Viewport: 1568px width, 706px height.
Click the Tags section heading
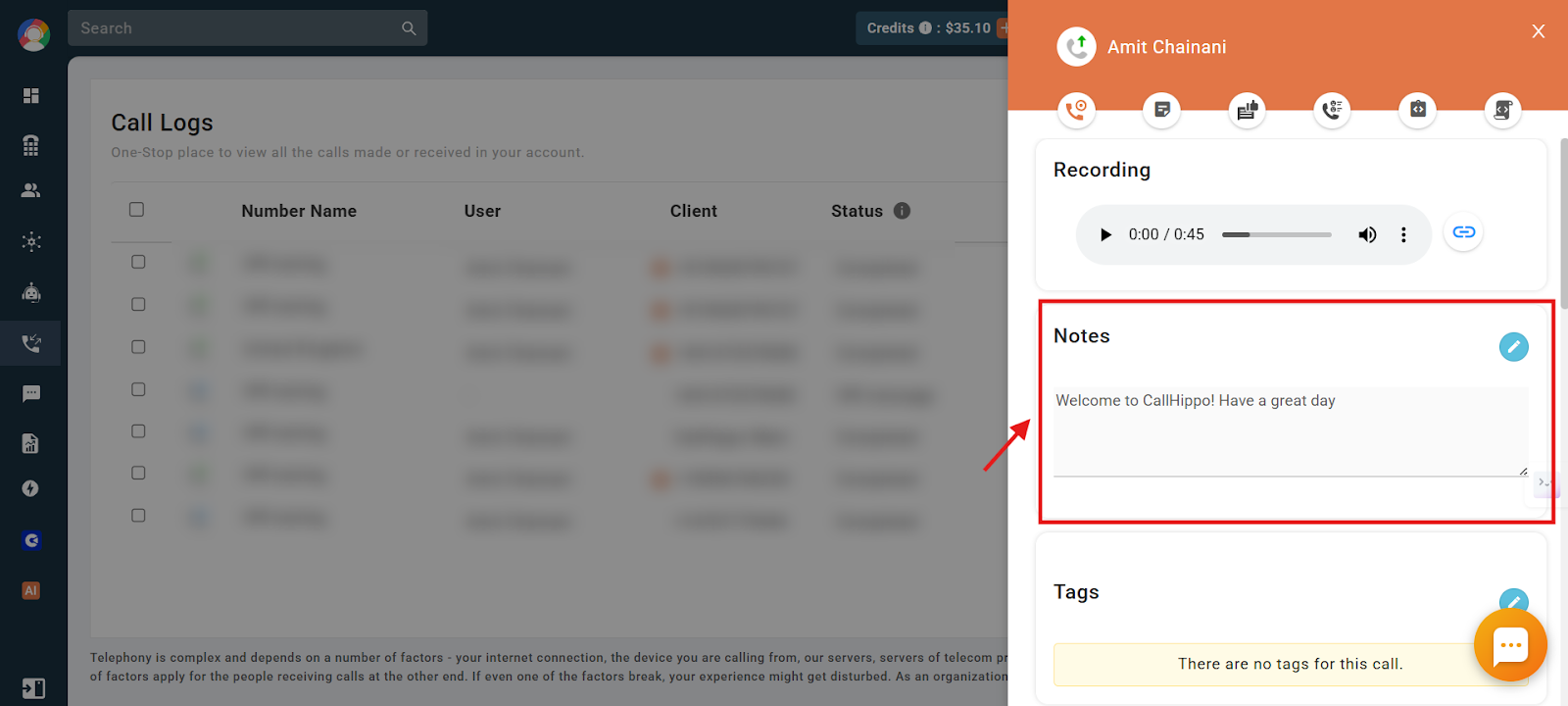point(1076,591)
